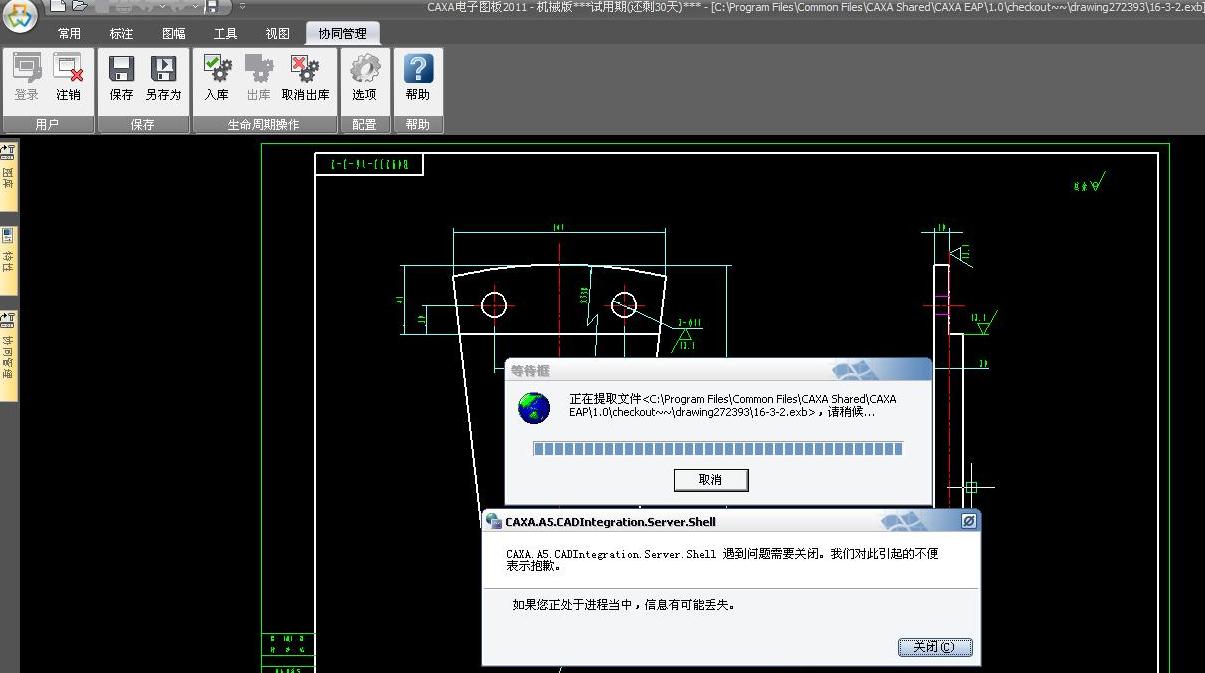Switch to the 标注 ribbon tab
This screenshot has height=673, width=1205.
click(121, 34)
